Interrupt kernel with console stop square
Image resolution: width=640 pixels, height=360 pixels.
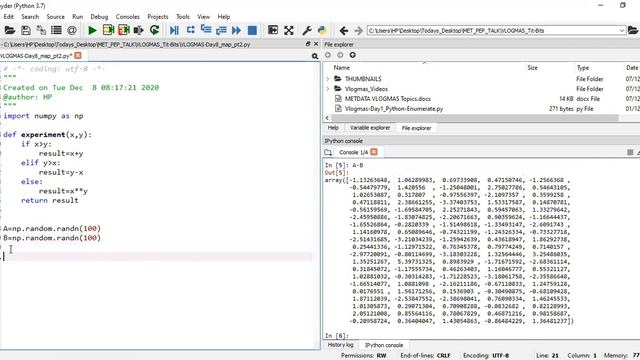630,152
